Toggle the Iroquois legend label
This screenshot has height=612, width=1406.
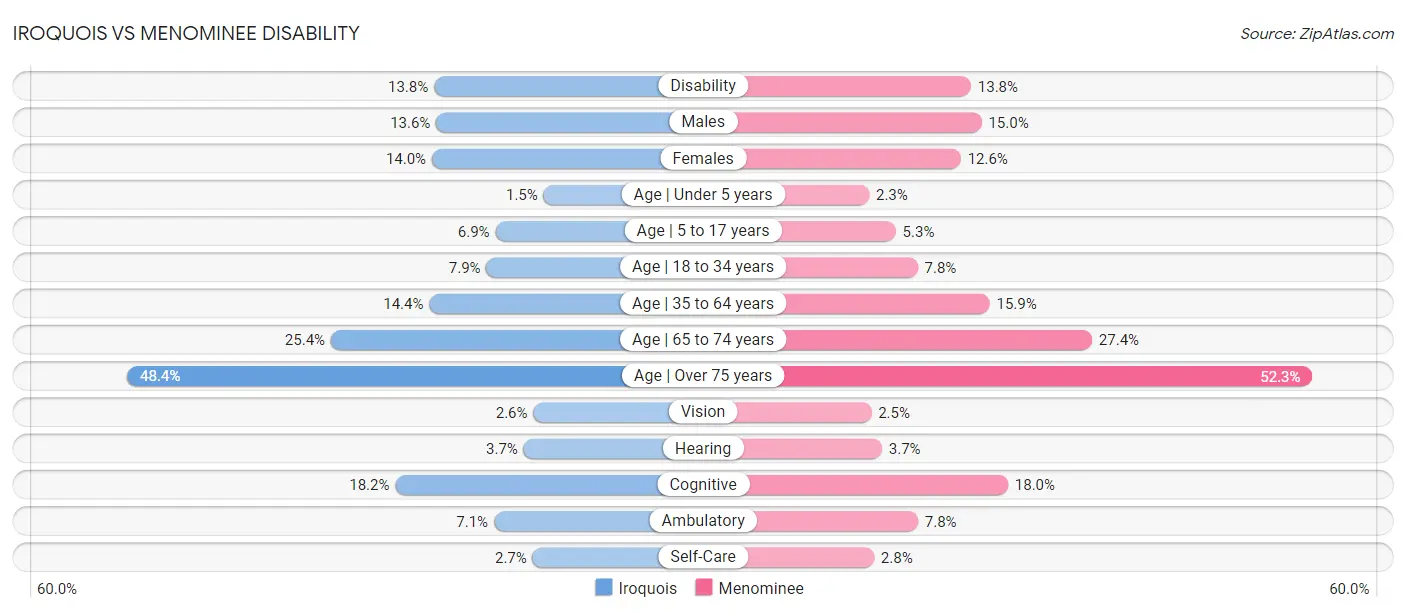[647, 588]
